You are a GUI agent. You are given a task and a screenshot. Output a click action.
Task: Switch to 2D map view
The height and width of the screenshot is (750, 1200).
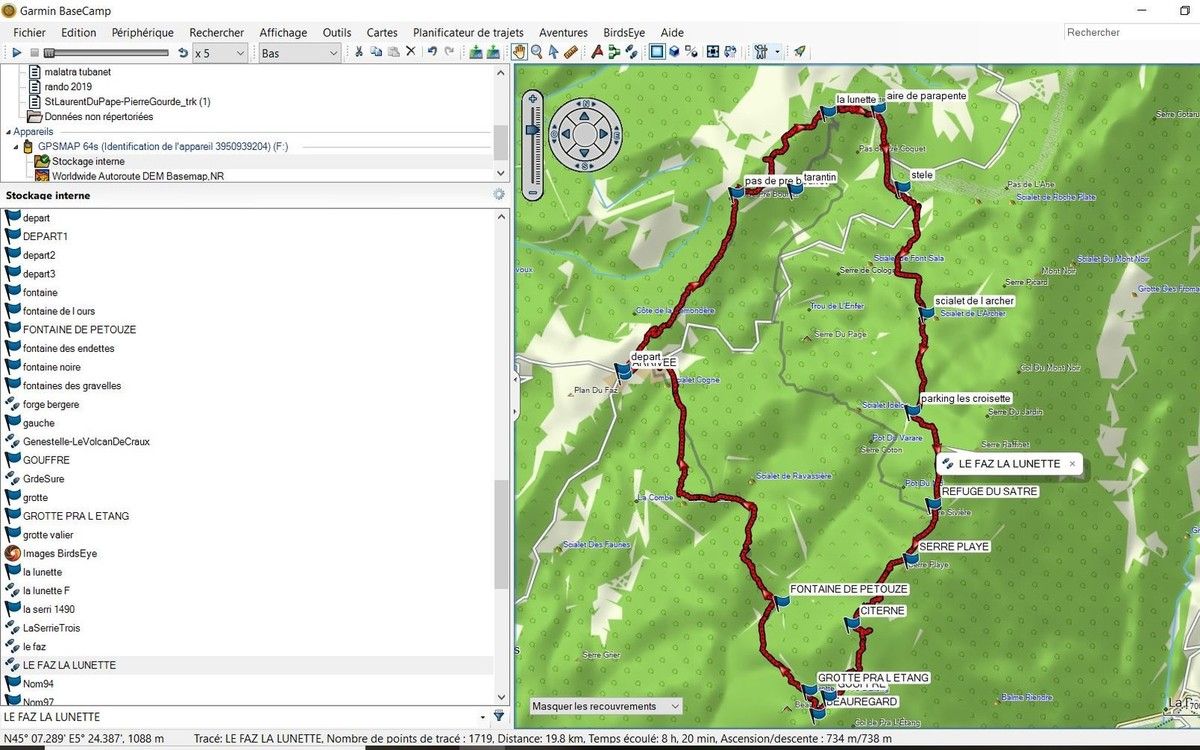click(x=657, y=52)
